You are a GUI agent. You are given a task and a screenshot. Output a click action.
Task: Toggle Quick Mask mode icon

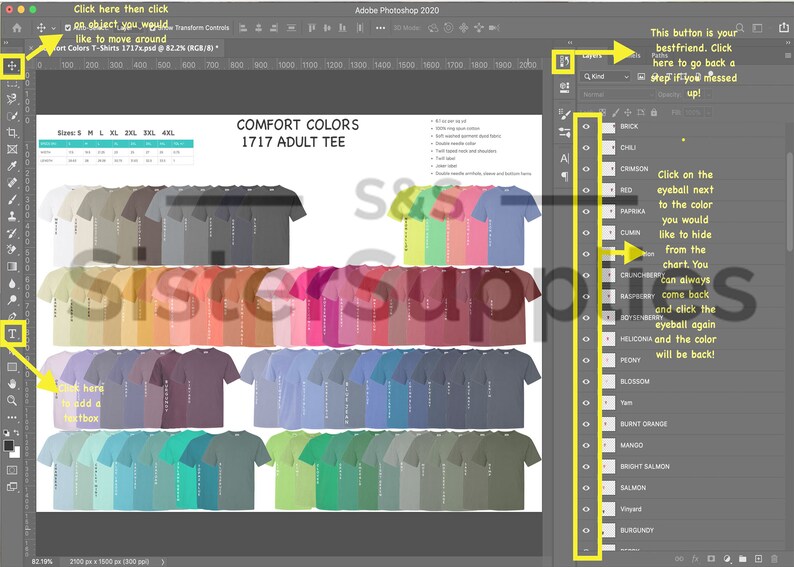coord(12,470)
